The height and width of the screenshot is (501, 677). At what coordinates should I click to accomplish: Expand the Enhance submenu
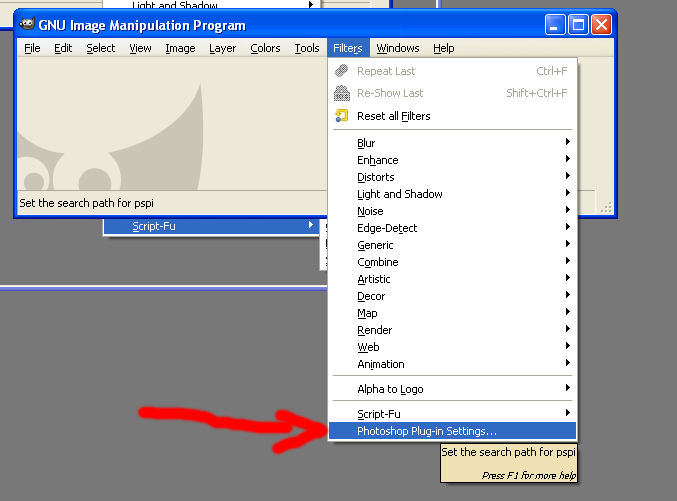click(x=452, y=160)
